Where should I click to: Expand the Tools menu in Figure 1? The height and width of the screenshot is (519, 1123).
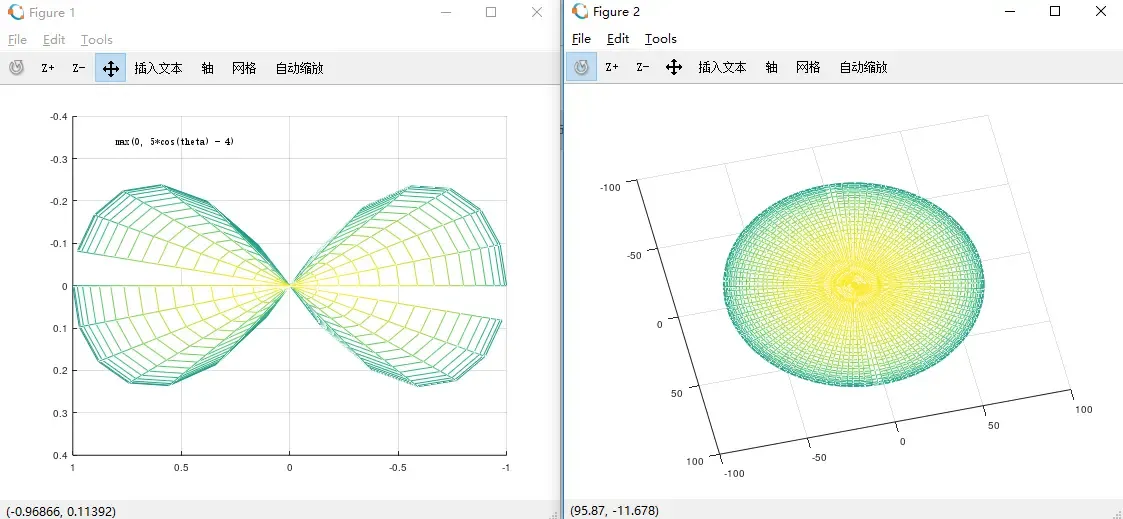97,40
